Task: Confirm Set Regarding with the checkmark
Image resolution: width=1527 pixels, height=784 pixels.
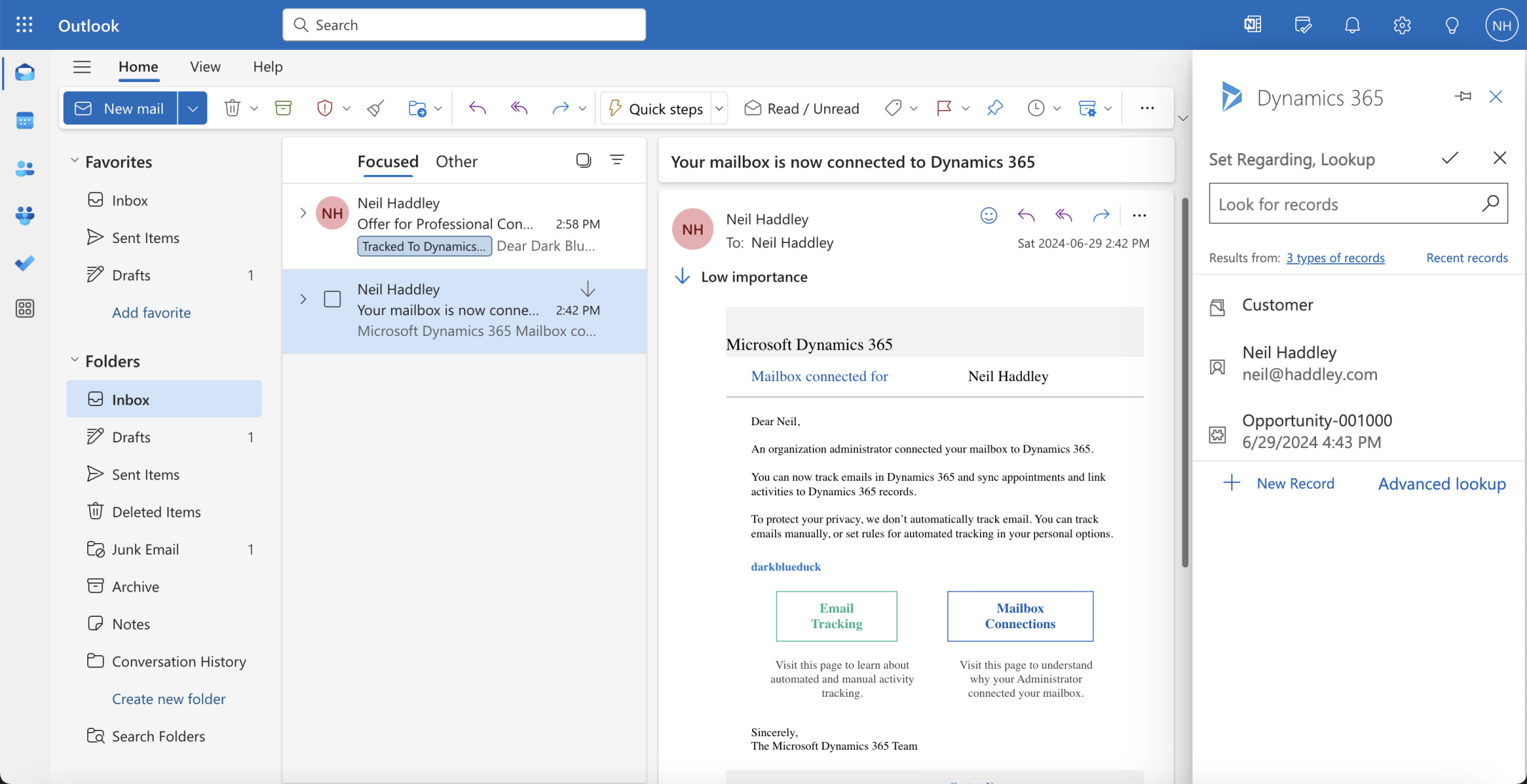Action: [1450, 158]
